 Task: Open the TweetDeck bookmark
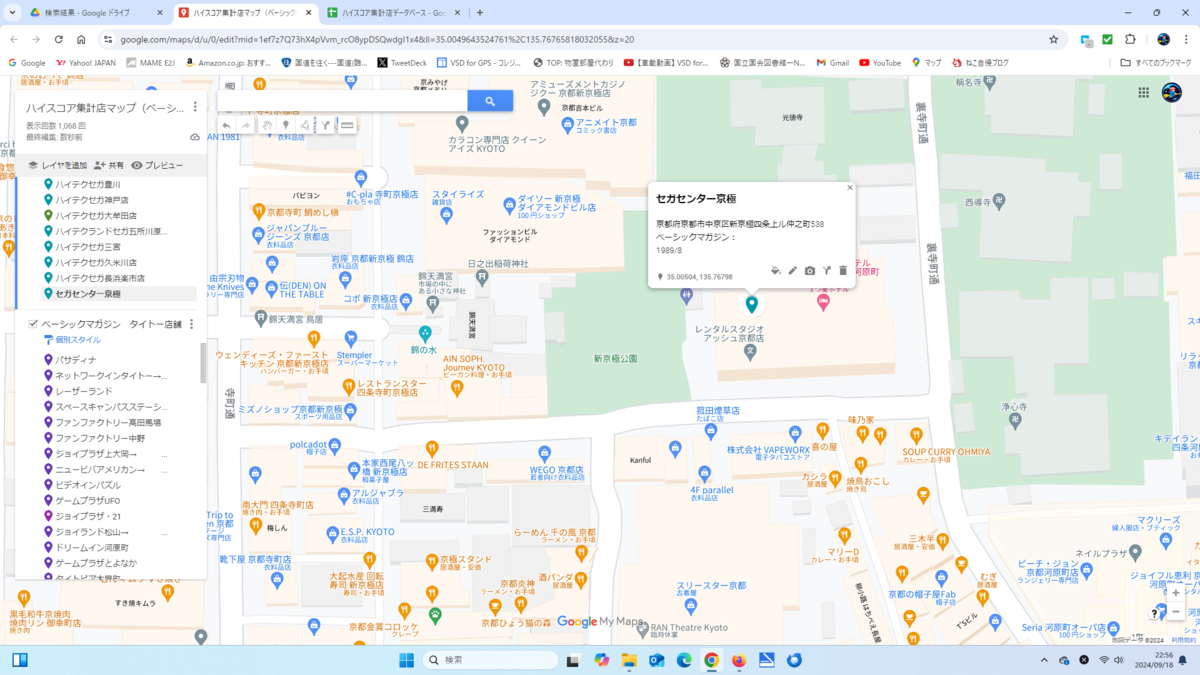click(401, 62)
